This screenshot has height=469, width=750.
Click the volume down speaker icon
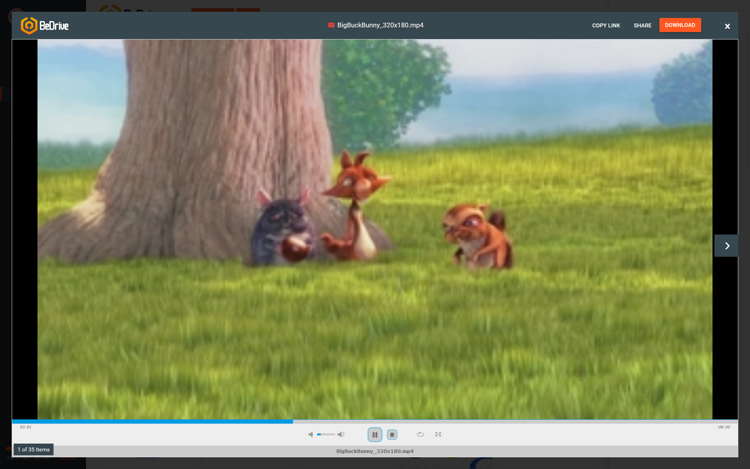(311, 434)
